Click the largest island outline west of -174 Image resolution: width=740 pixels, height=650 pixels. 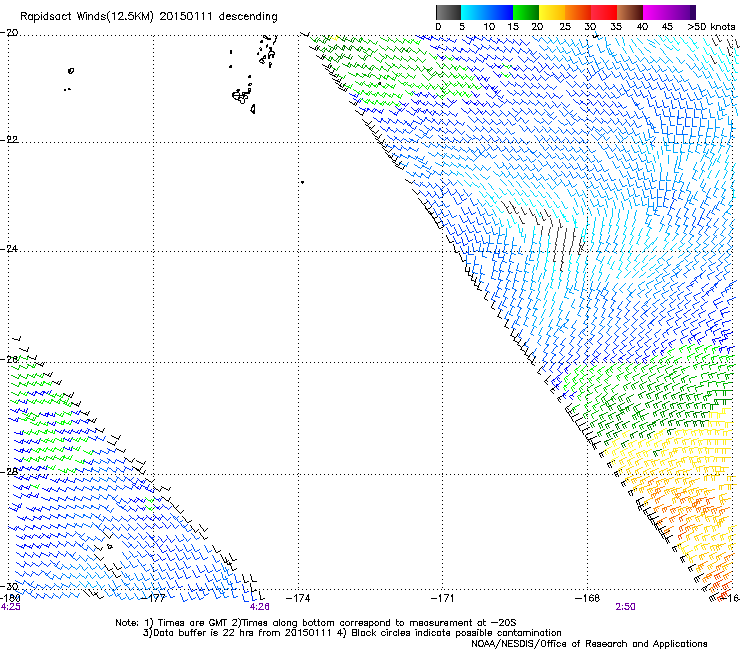[241, 96]
